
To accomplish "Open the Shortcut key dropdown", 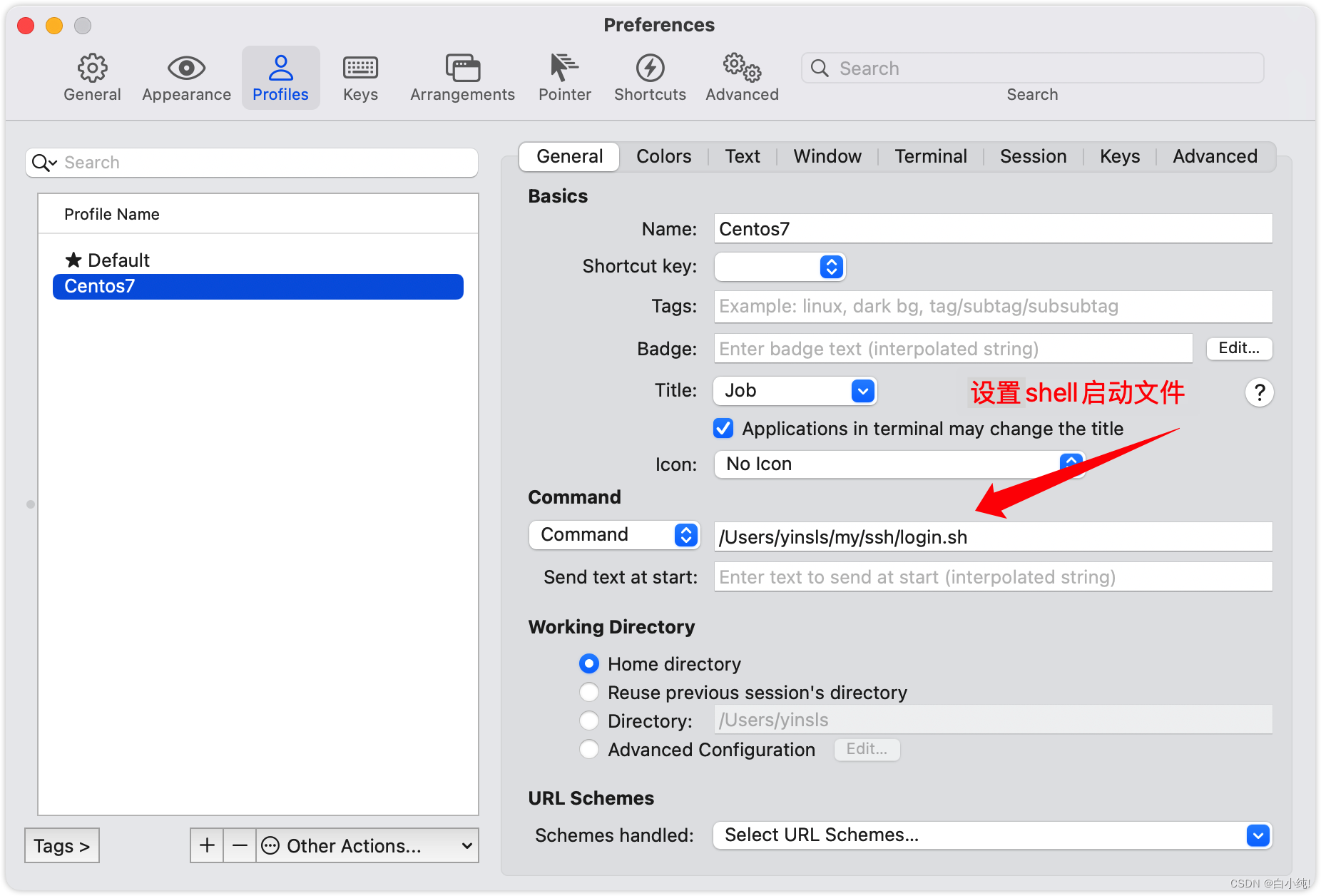I will pos(780,267).
